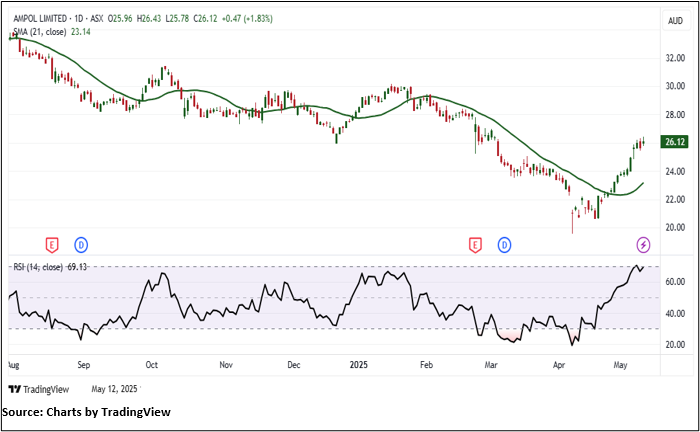Click the dividend marker near March

click(x=504, y=245)
